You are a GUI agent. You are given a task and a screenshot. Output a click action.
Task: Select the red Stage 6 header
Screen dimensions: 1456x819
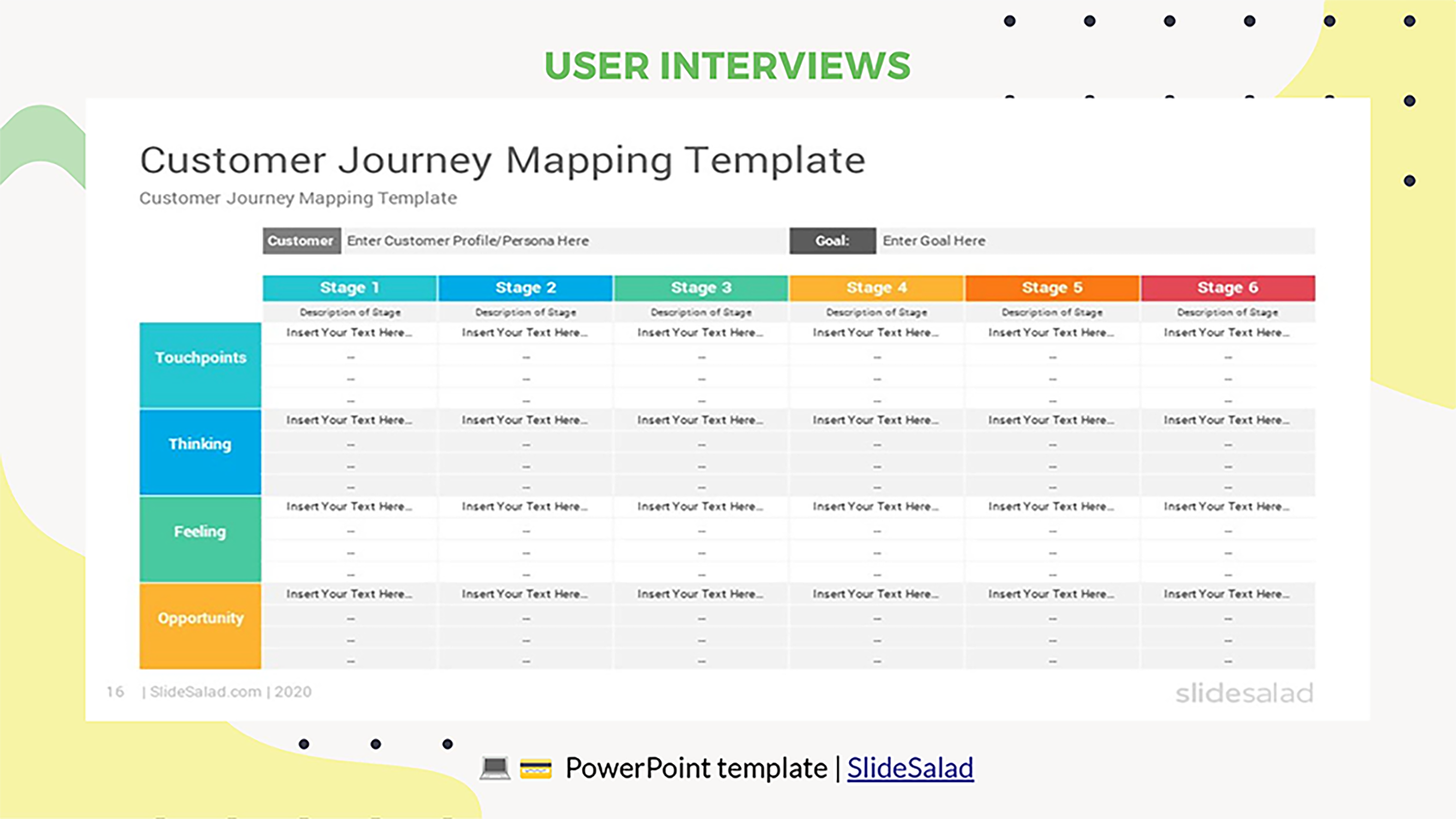[x=1228, y=288]
